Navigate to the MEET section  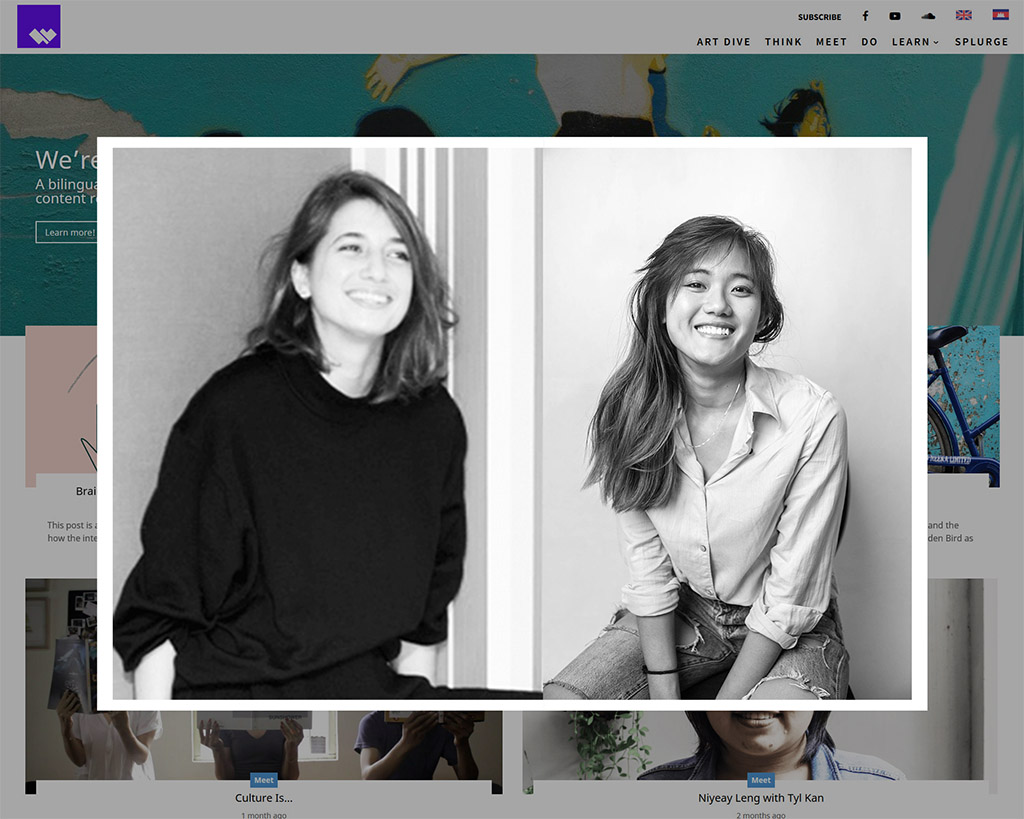pos(831,42)
